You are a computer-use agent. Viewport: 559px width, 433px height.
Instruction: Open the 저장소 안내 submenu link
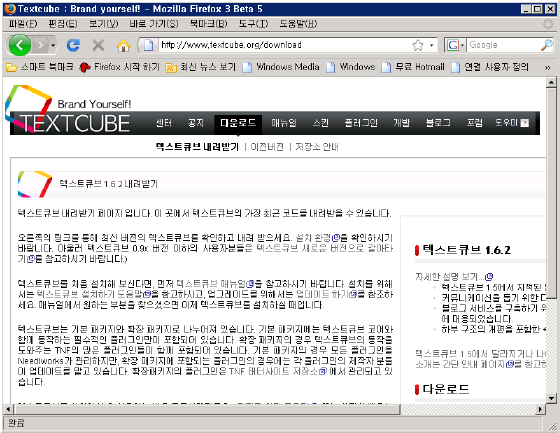317,147
